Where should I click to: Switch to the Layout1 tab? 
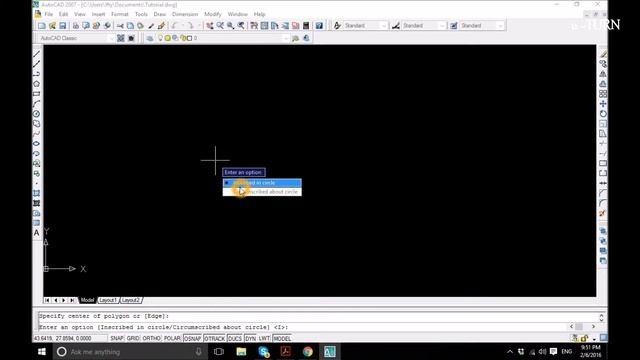pos(108,300)
